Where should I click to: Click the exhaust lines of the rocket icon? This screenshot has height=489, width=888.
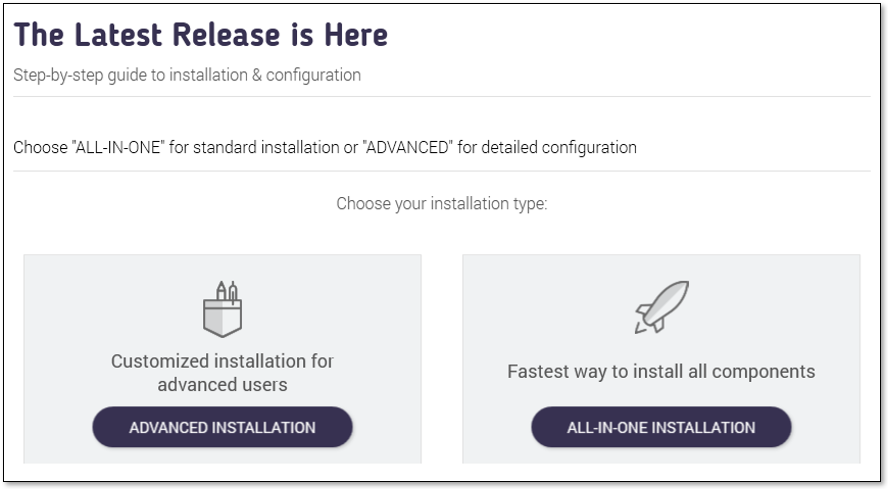point(641,327)
